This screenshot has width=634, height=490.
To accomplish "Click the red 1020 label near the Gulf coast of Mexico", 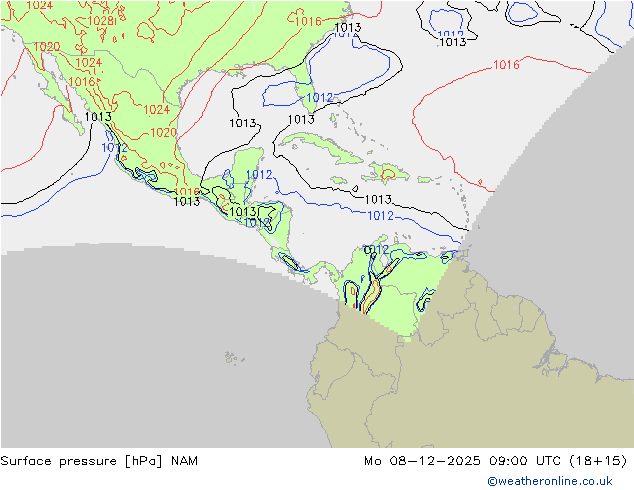I will click(163, 132).
